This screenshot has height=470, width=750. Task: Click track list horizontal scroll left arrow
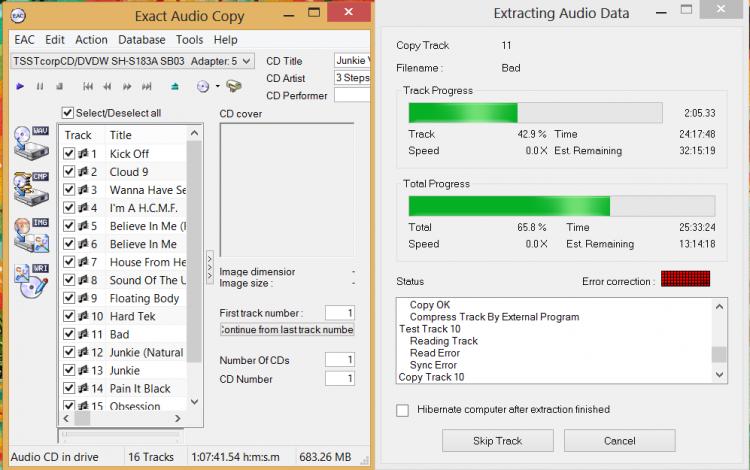(x=66, y=418)
